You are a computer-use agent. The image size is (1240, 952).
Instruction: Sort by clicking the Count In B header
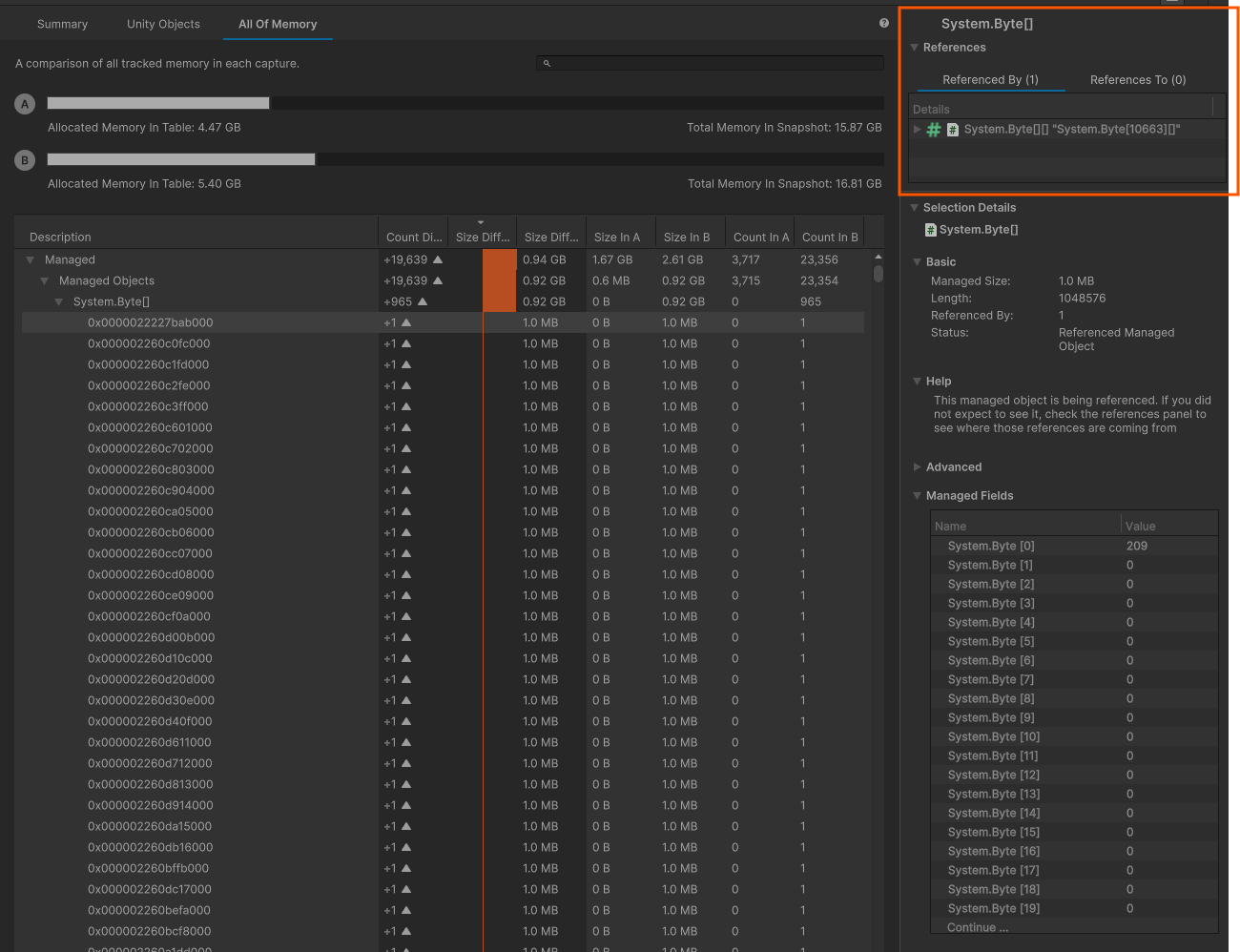[x=829, y=236]
